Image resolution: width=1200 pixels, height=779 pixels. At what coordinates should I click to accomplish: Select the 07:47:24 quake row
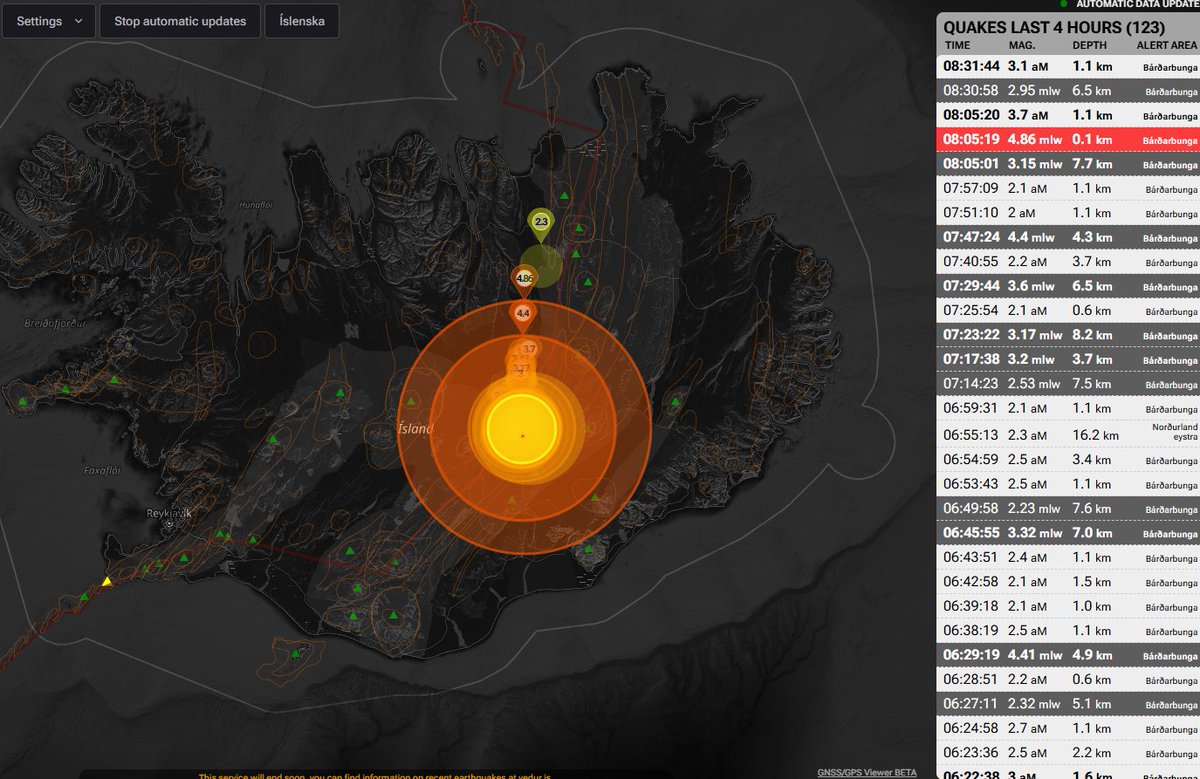click(1067, 237)
